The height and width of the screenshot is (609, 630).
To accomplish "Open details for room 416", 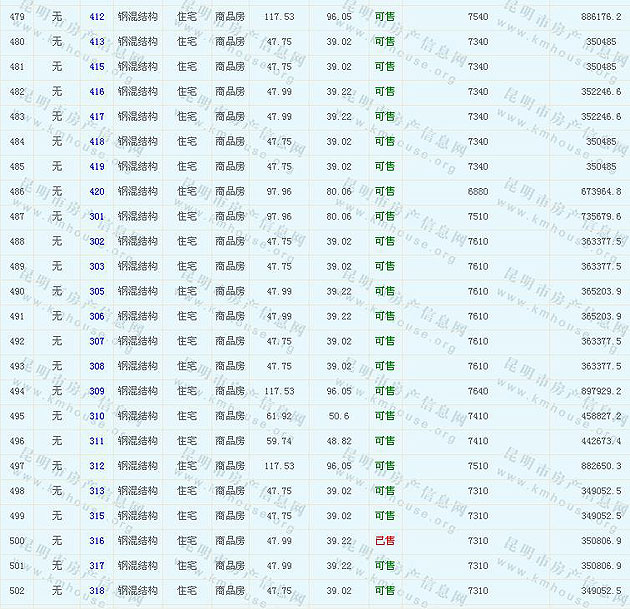I will (96, 92).
